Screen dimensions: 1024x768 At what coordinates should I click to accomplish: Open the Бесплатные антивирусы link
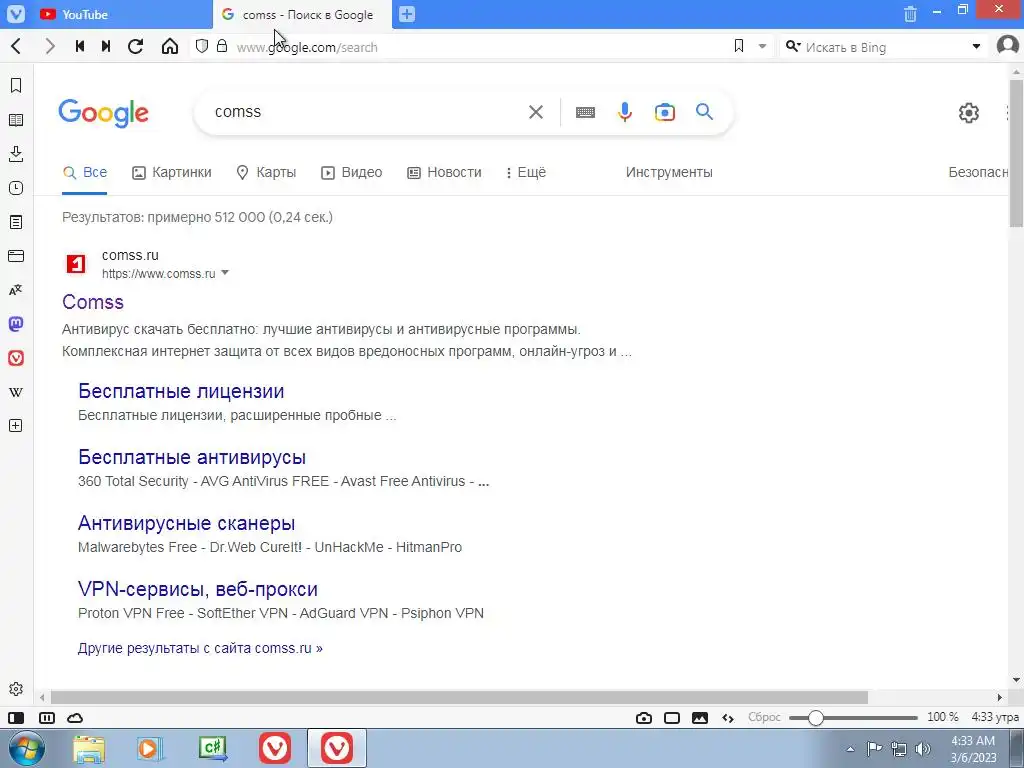(192, 457)
